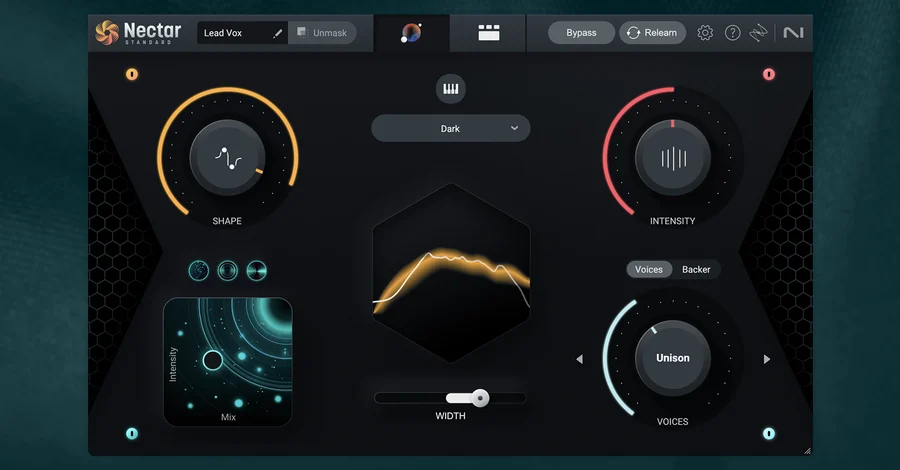This screenshot has width=900, height=470.
Task: Toggle the red power button near the Intensity knob
Action: coord(769,74)
